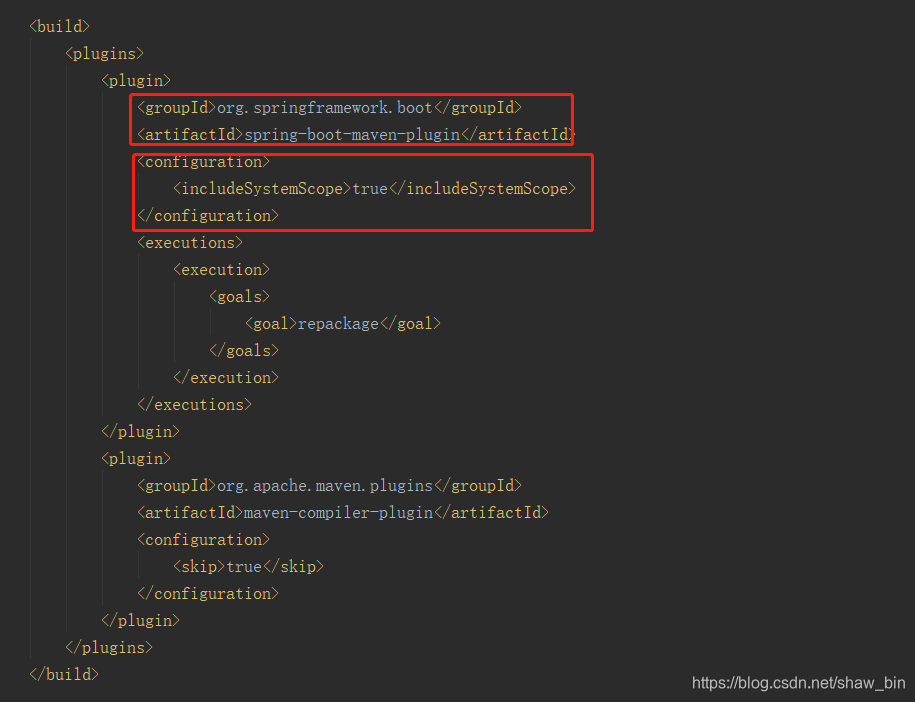Click artifactId maven-compiler-plugin line

pyautogui.click(x=343, y=513)
